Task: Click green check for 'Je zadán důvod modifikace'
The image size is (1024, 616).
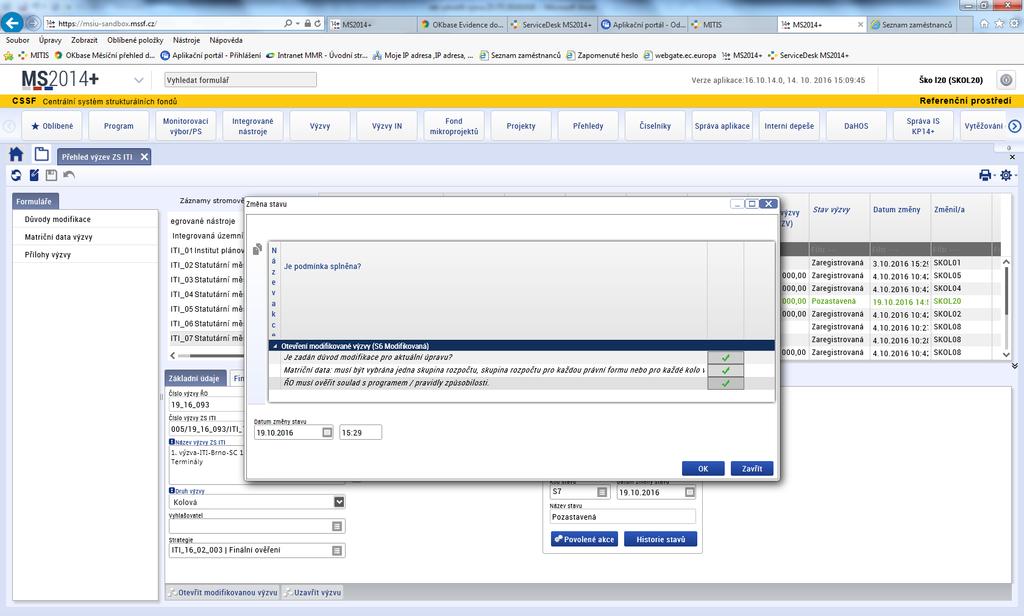Action: (726, 357)
